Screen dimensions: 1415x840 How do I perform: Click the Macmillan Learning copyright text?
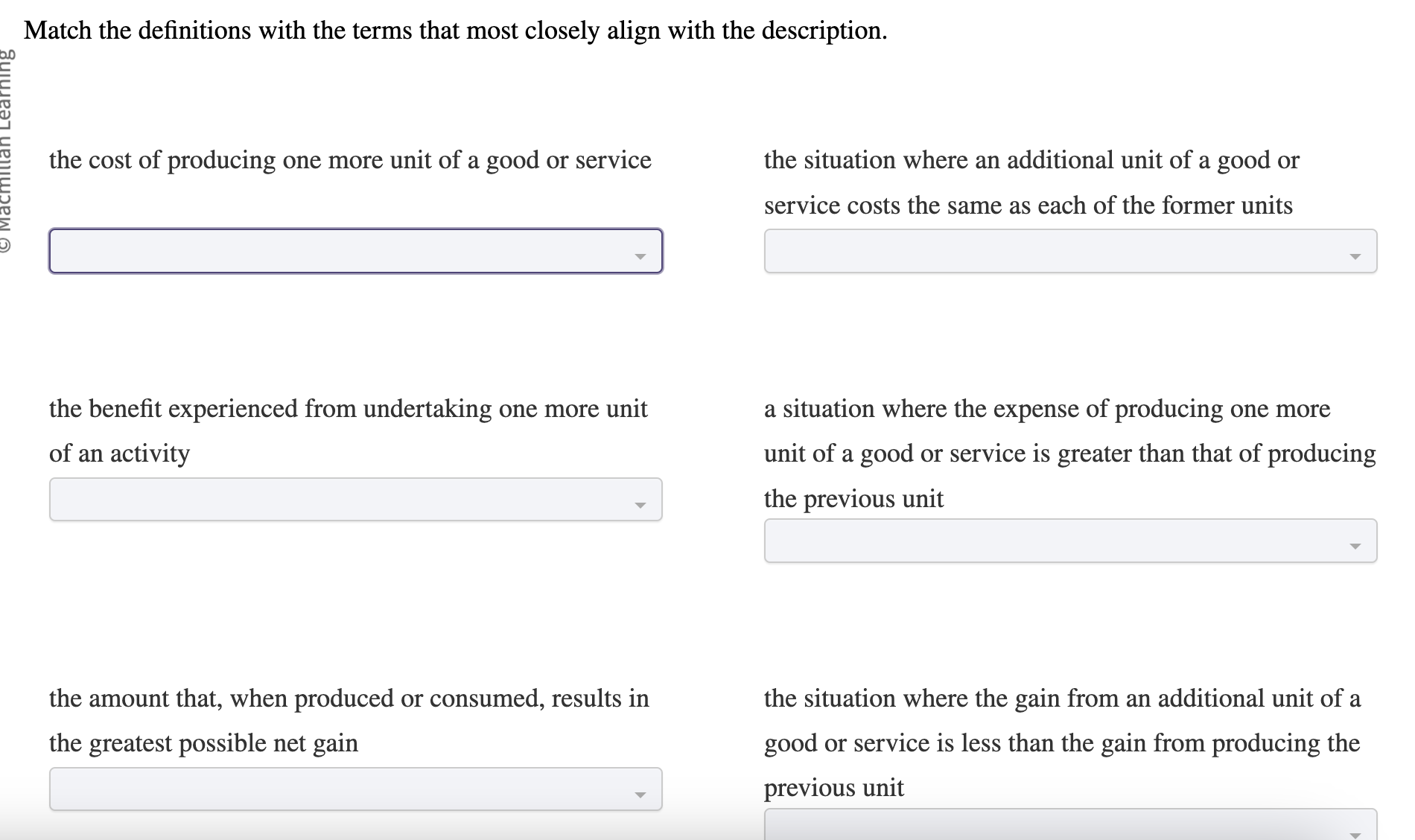tap(9, 134)
